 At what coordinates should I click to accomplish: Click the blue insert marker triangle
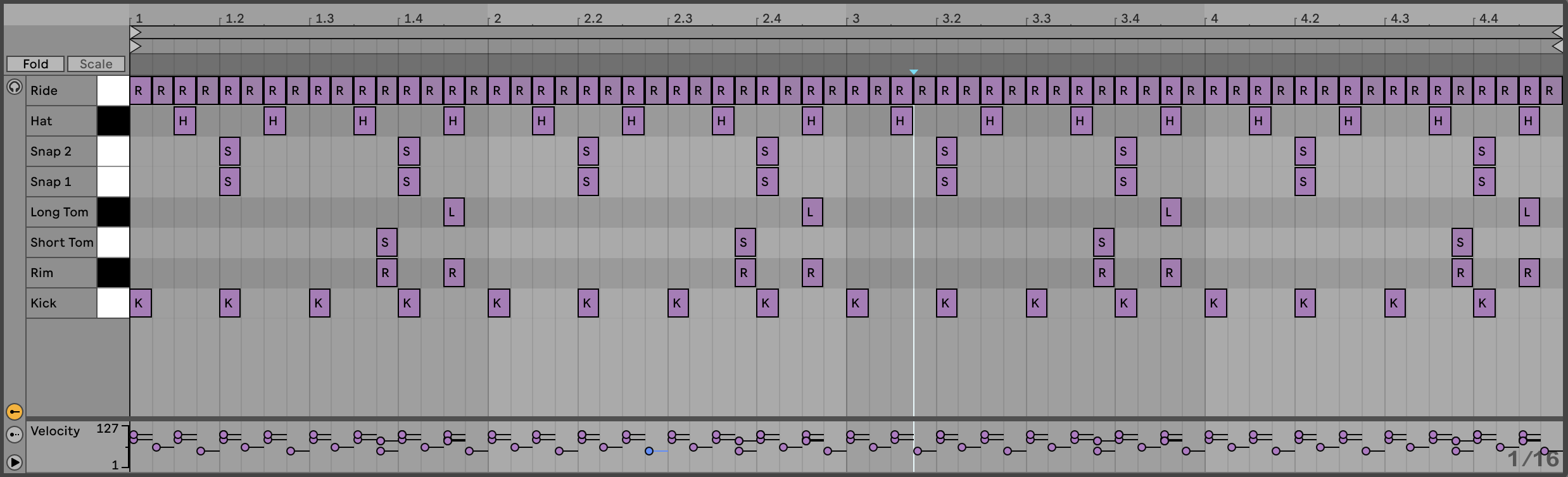913,72
